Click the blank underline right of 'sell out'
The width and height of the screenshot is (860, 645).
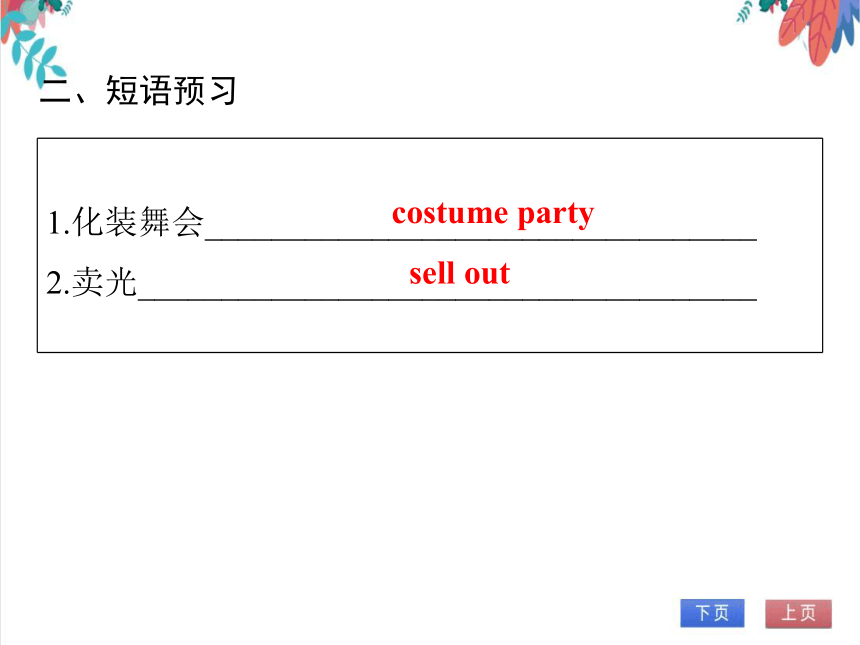click(x=634, y=298)
